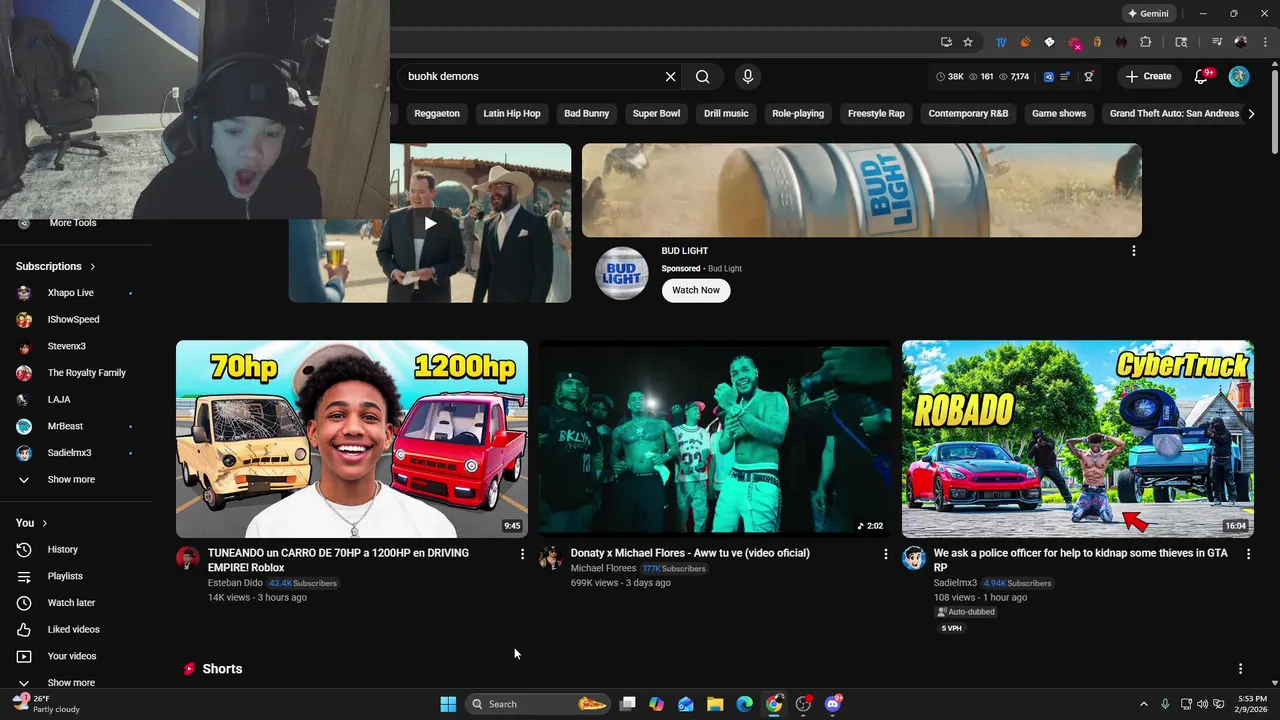The width and height of the screenshot is (1280, 720).
Task: Open the blue TV extension icon
Action: (1001, 42)
